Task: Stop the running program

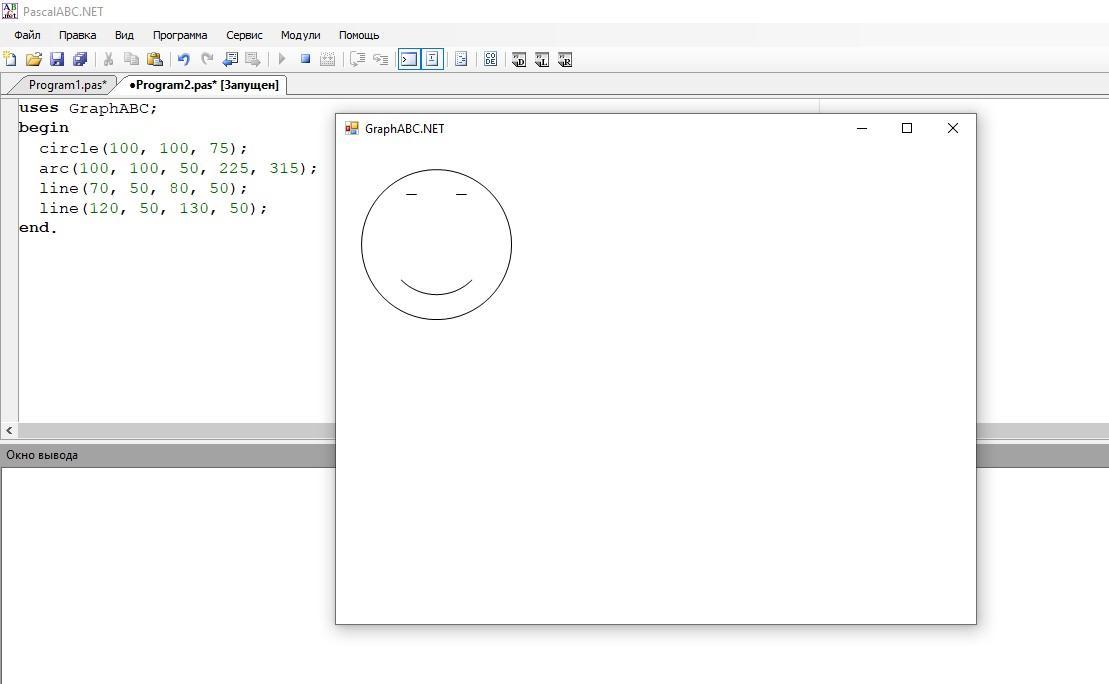Action: coord(306,59)
